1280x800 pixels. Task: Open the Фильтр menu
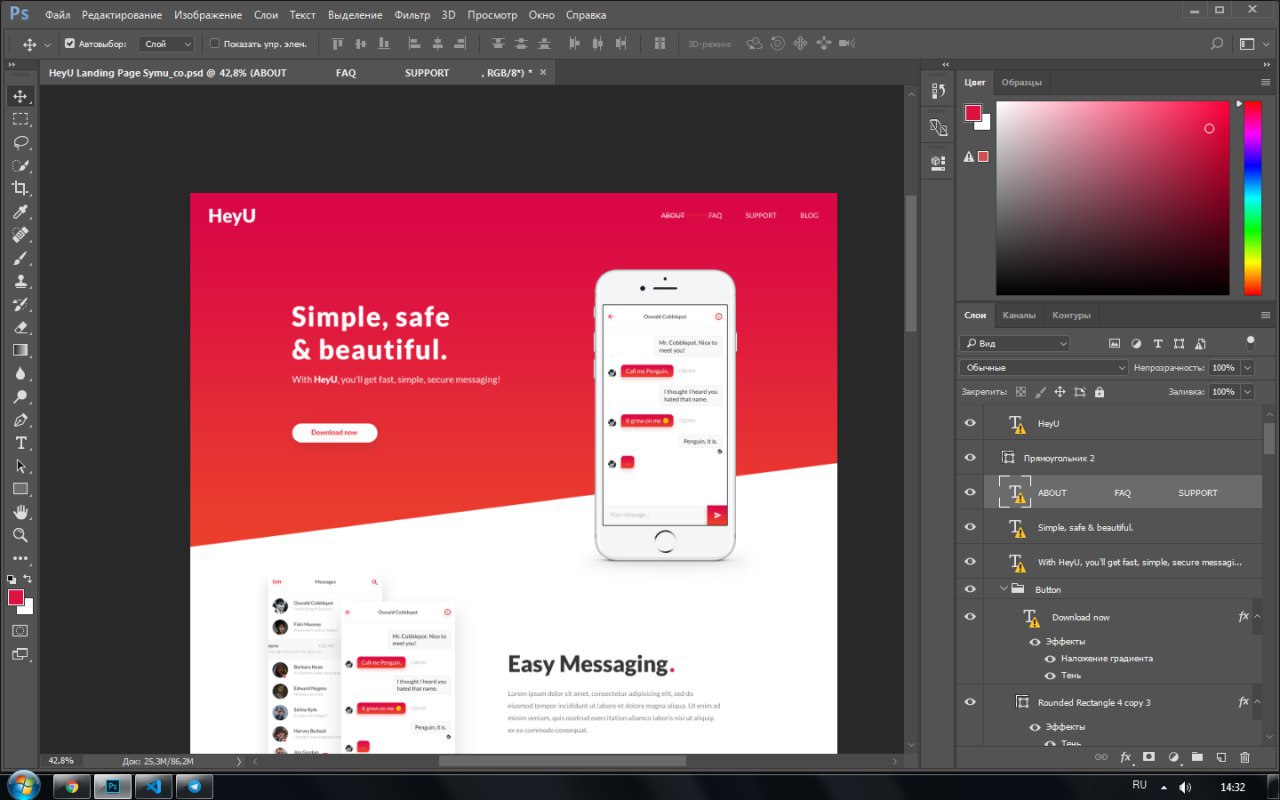[412, 15]
